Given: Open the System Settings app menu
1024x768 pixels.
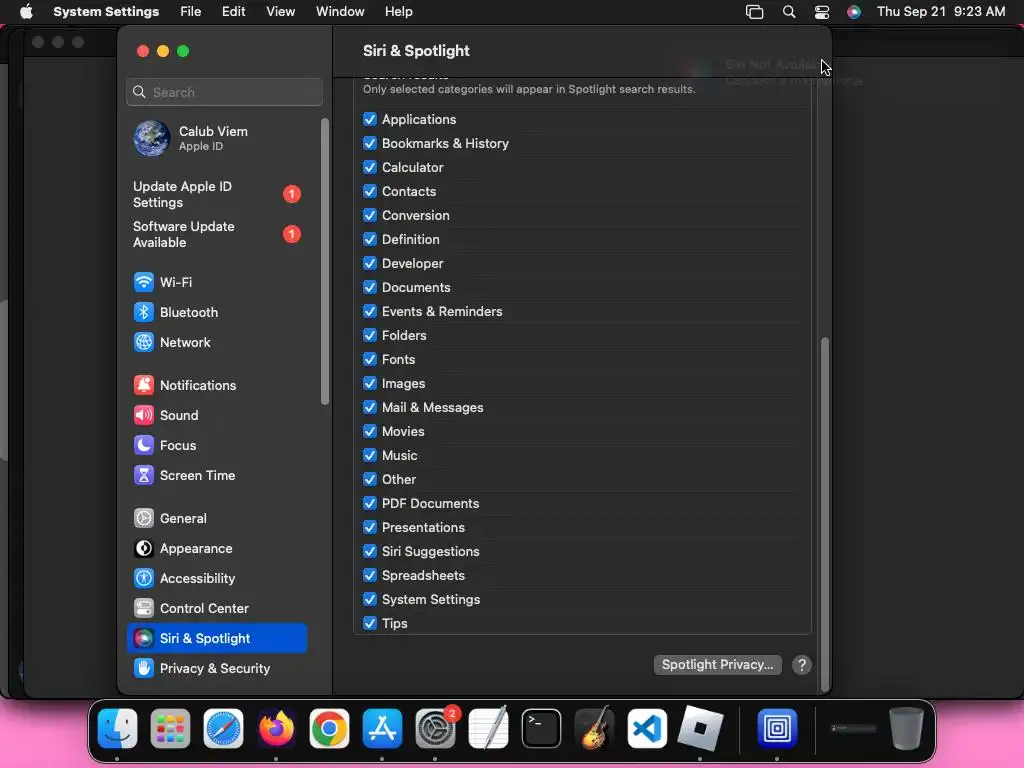Looking at the screenshot, I should 106,12.
